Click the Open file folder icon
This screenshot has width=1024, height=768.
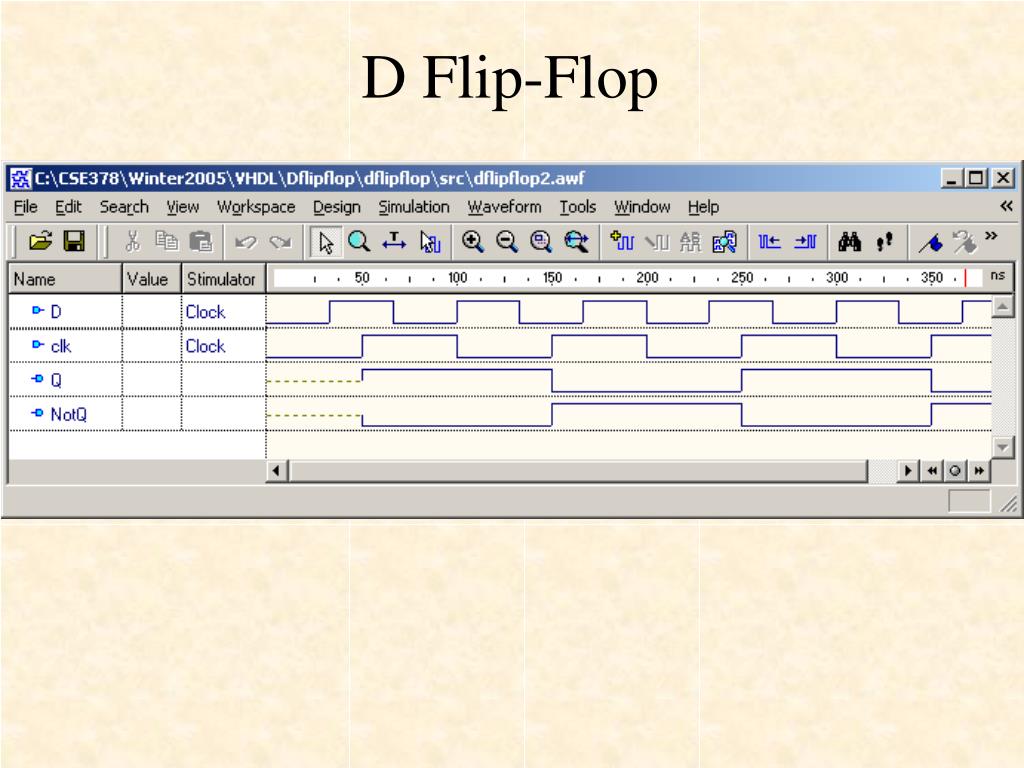pos(40,242)
